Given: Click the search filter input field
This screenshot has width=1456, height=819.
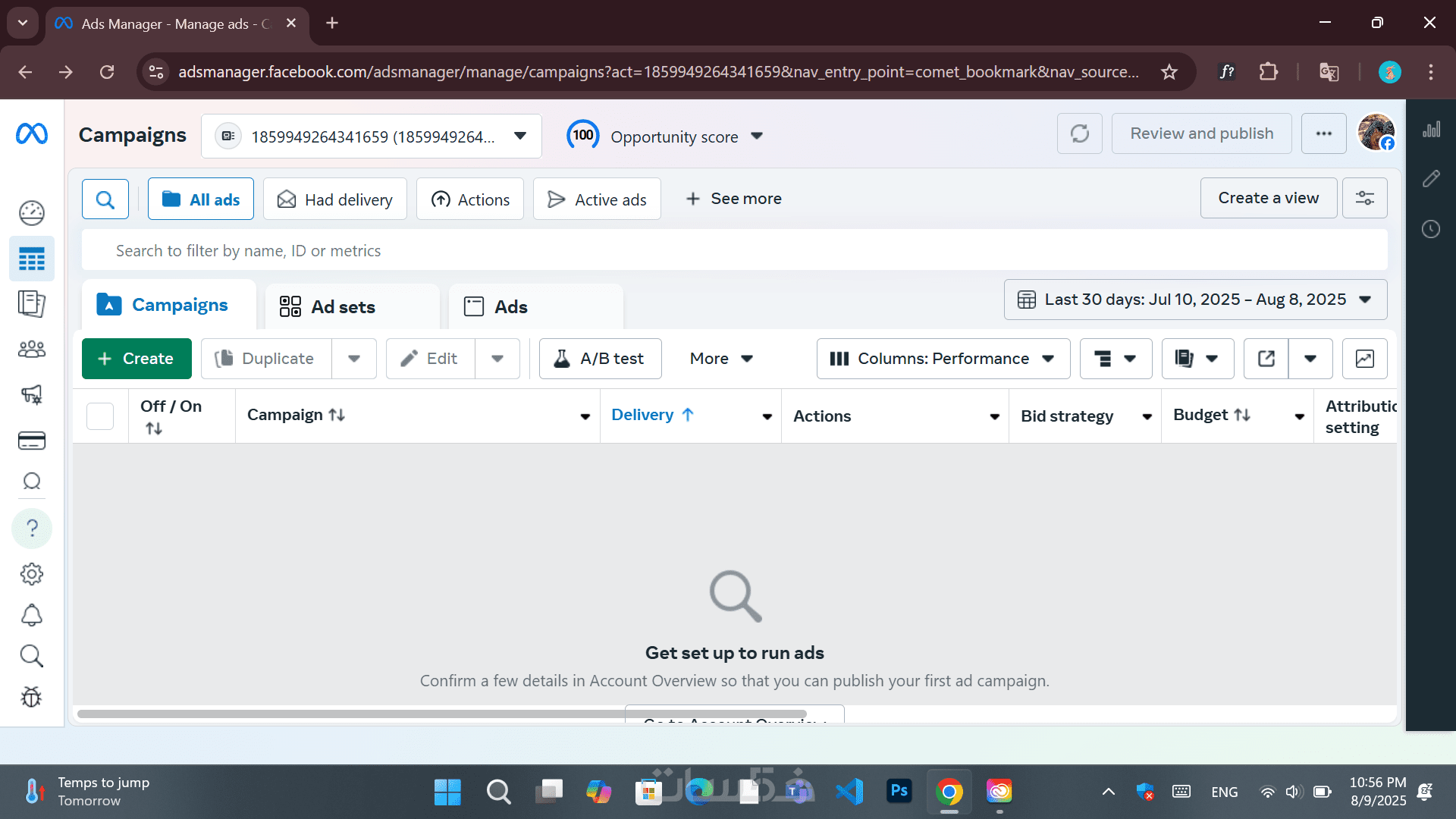Looking at the screenshot, I should coord(734,251).
